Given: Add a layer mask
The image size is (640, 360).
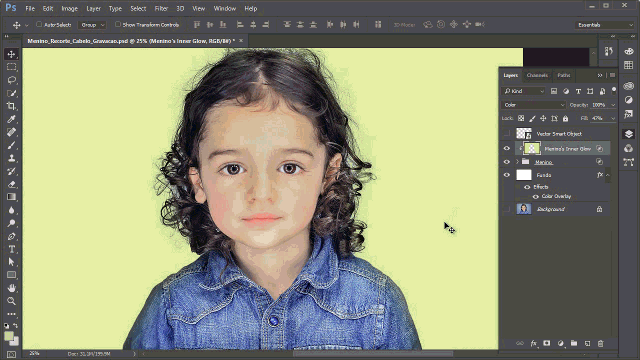Looking at the screenshot, I should [547, 343].
